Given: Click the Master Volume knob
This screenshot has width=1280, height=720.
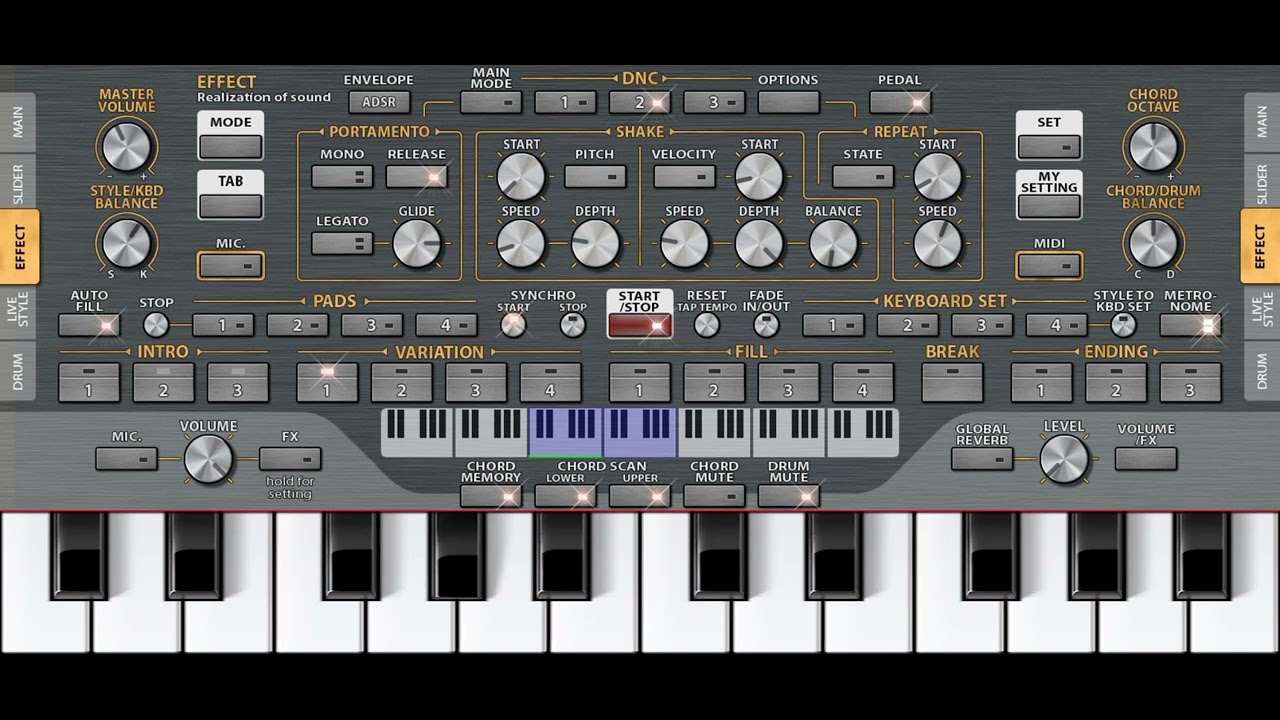Looking at the screenshot, I should point(126,146).
